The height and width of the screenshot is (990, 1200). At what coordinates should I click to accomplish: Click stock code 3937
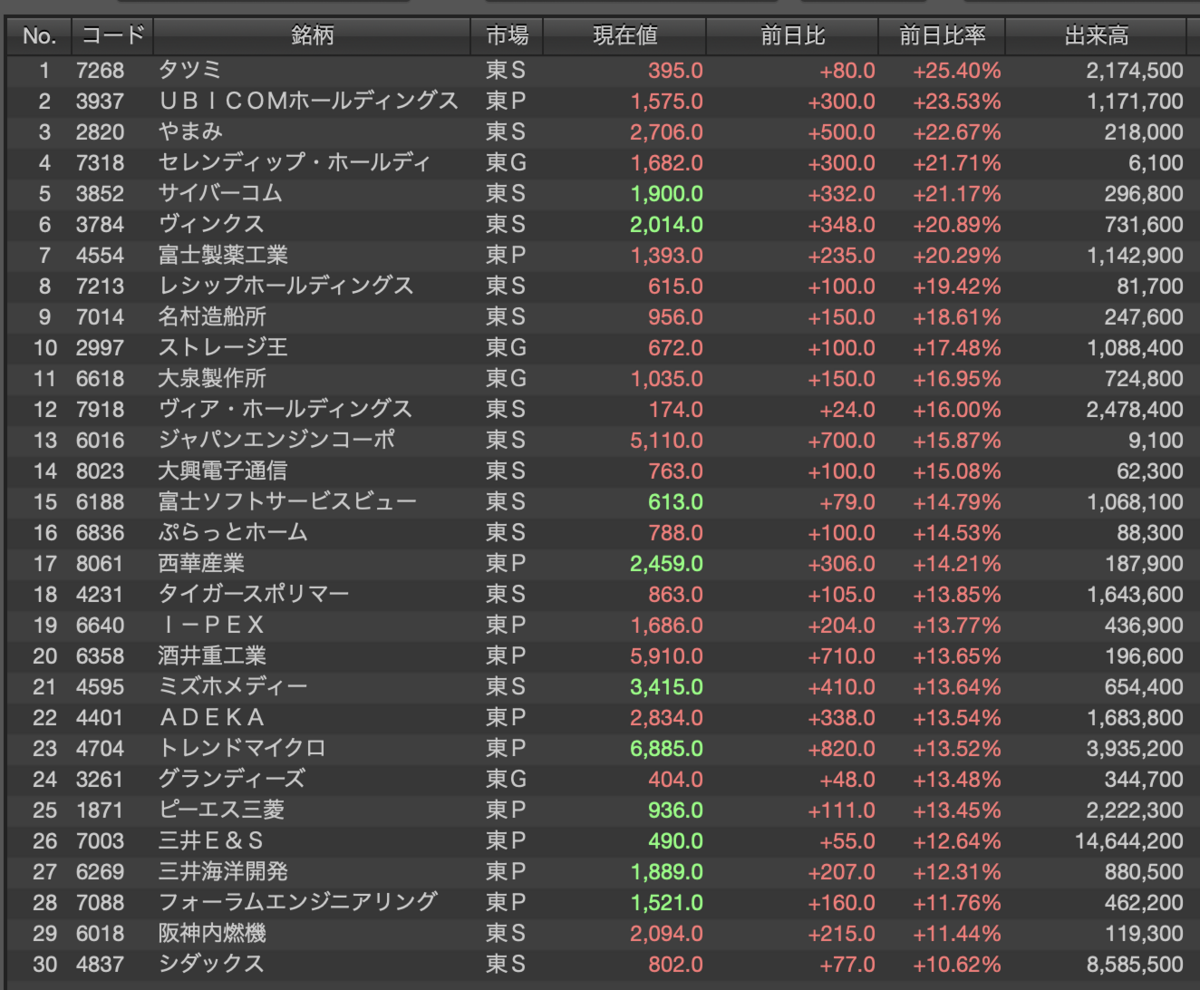[100, 101]
